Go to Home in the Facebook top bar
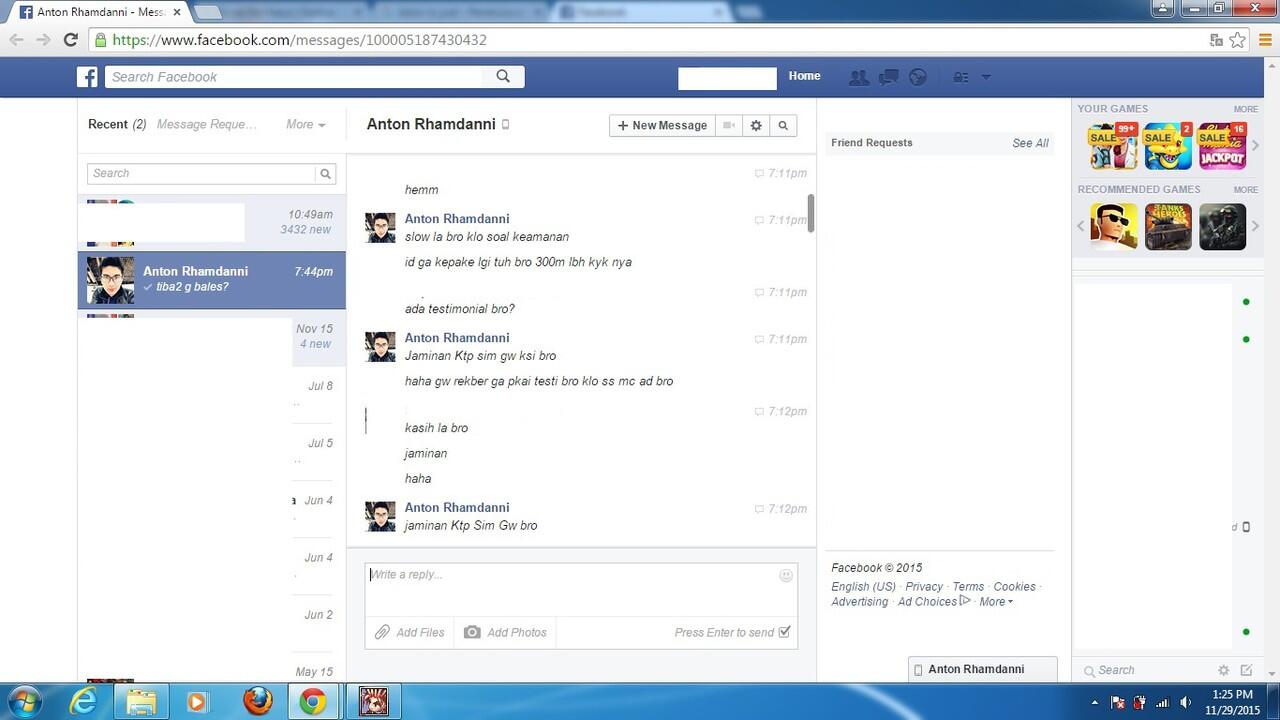 [804, 76]
